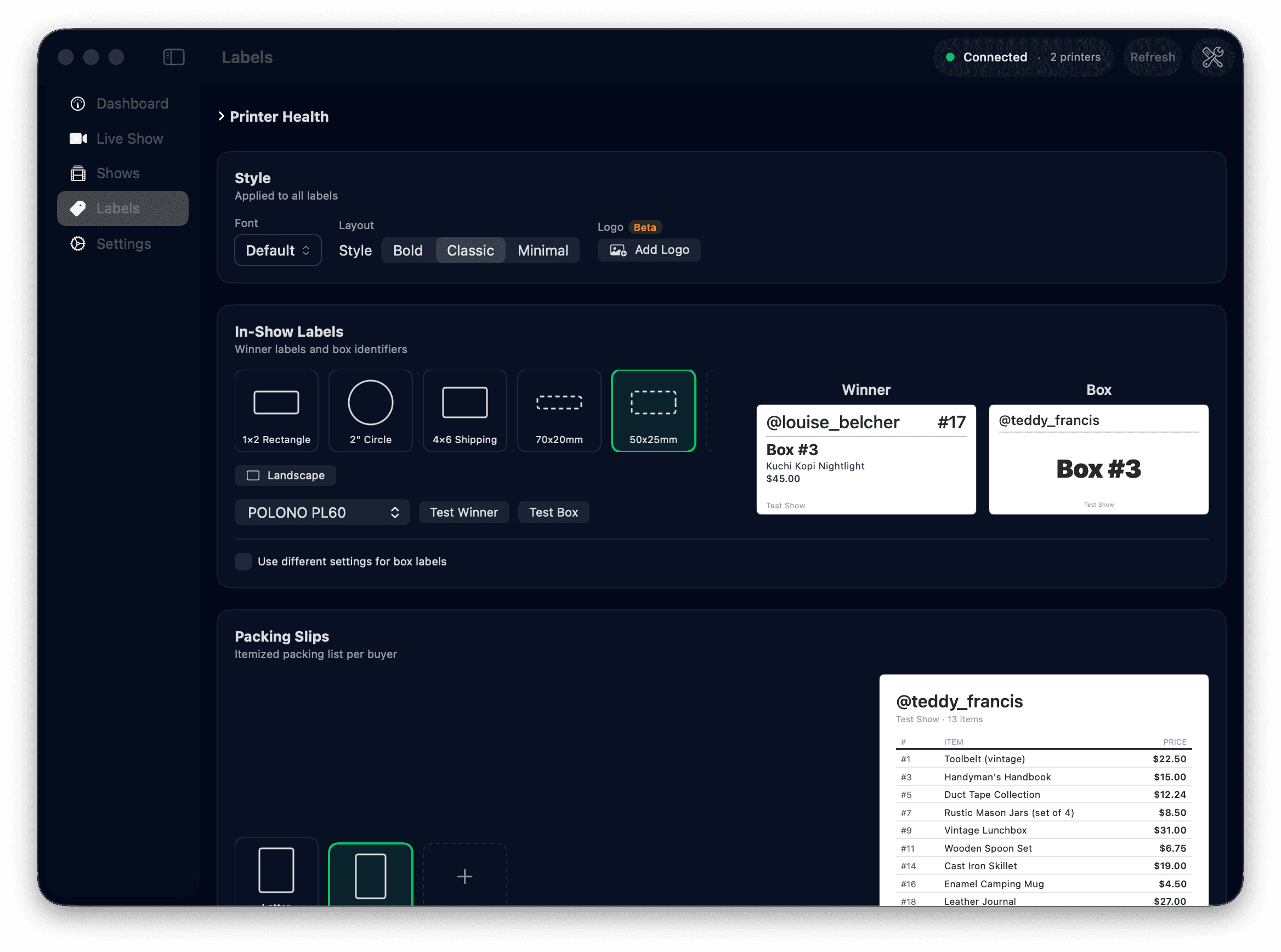Switch layout style to Bold
The image size is (1281, 952).
[x=407, y=250]
